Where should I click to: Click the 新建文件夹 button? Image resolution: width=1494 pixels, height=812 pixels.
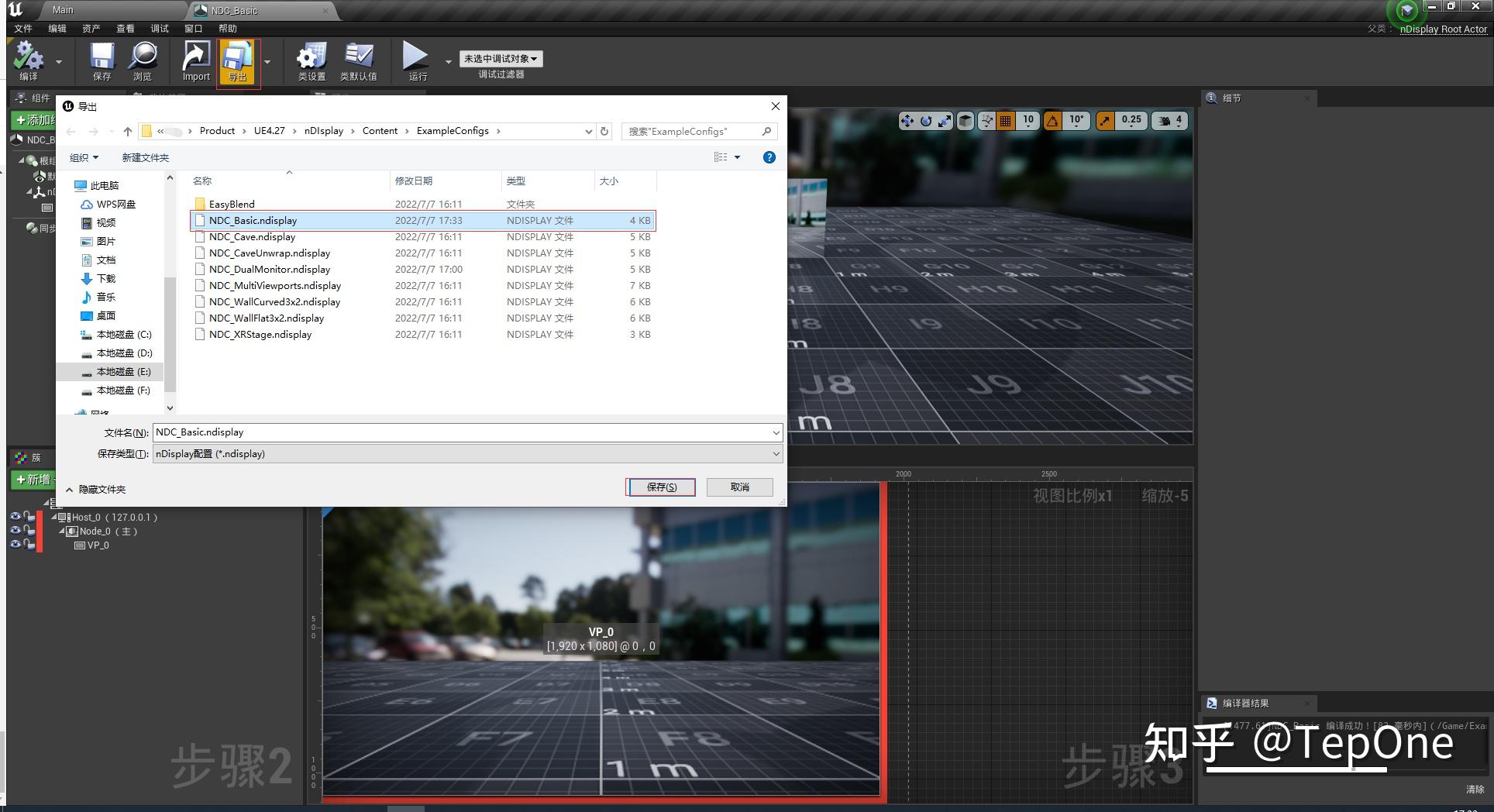click(145, 157)
